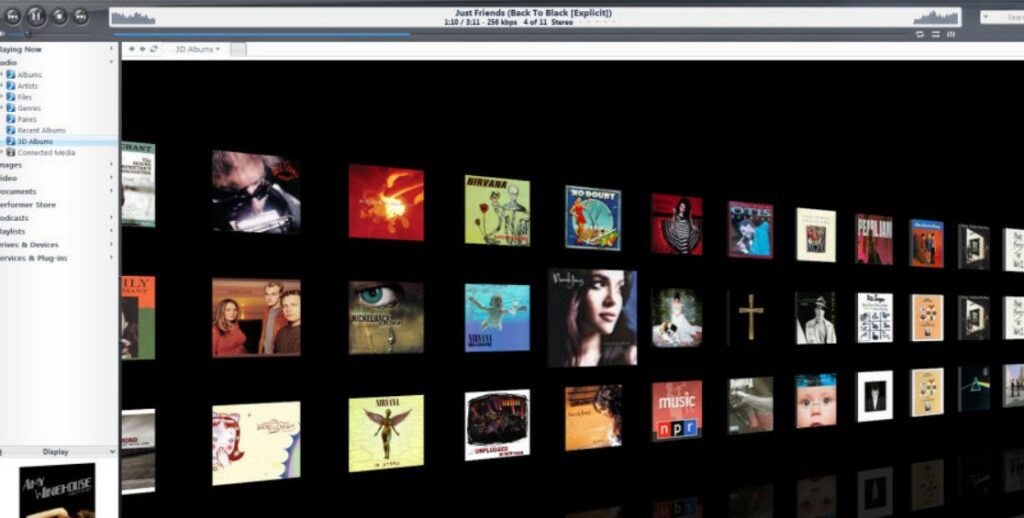Select the Pearl Jam album cover

(x=874, y=239)
